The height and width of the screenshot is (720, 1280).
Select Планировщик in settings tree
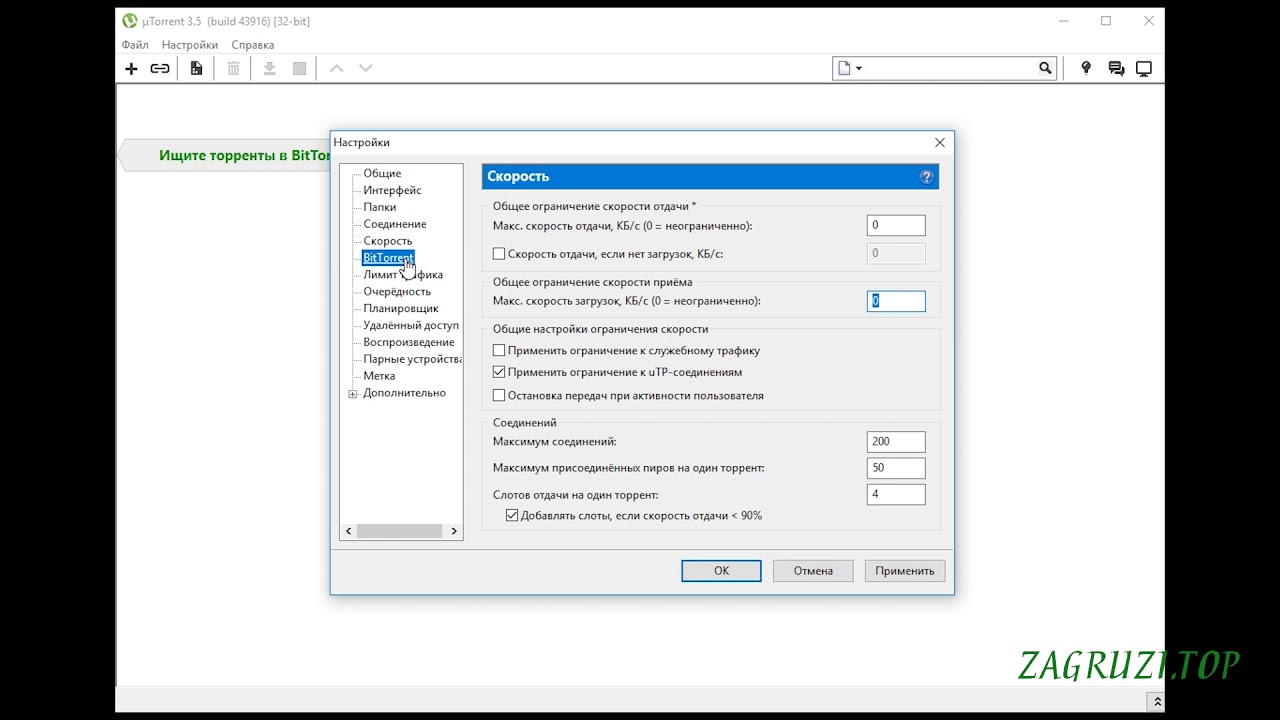coord(401,308)
